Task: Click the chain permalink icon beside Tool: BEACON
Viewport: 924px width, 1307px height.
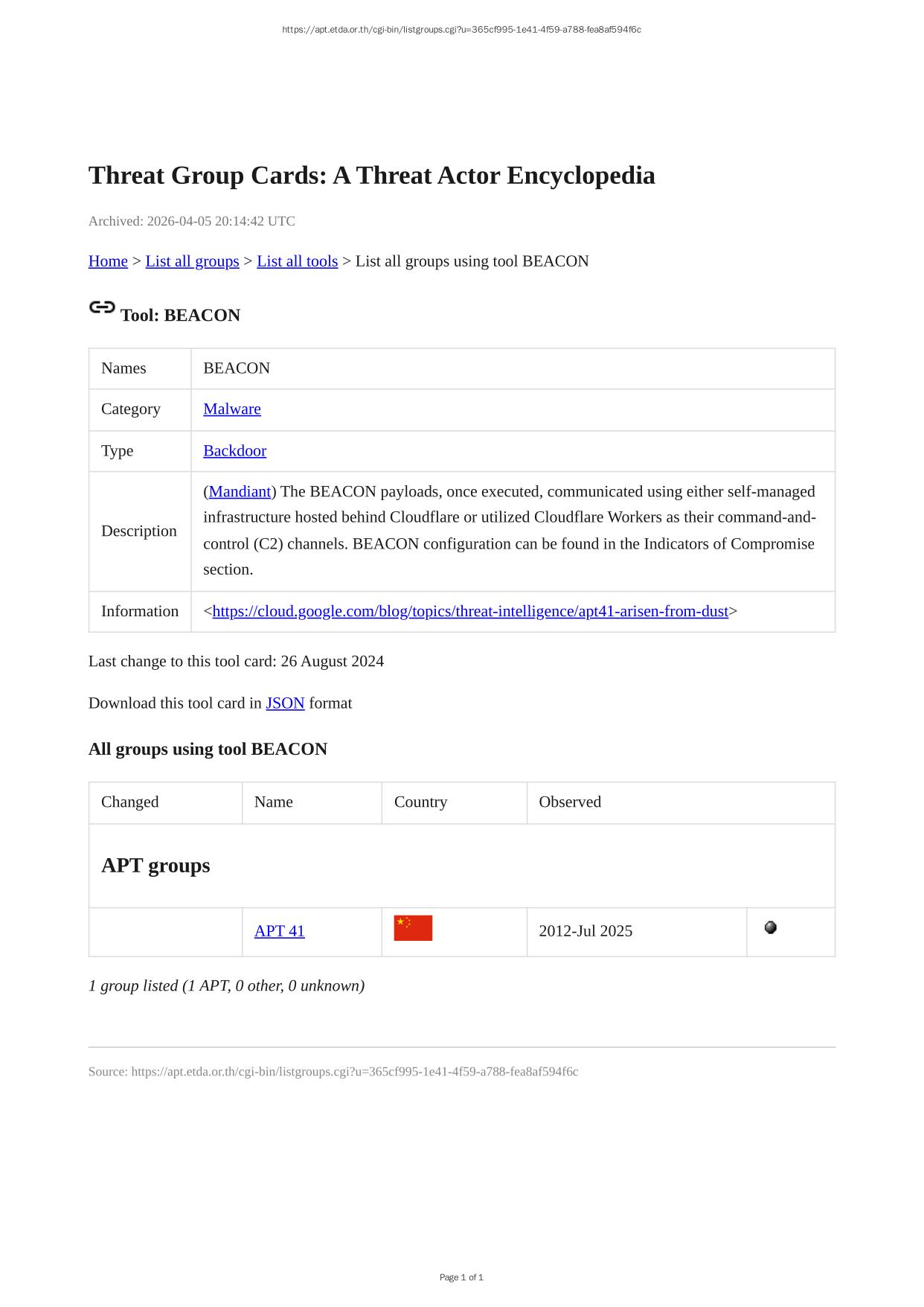Action: [102, 307]
